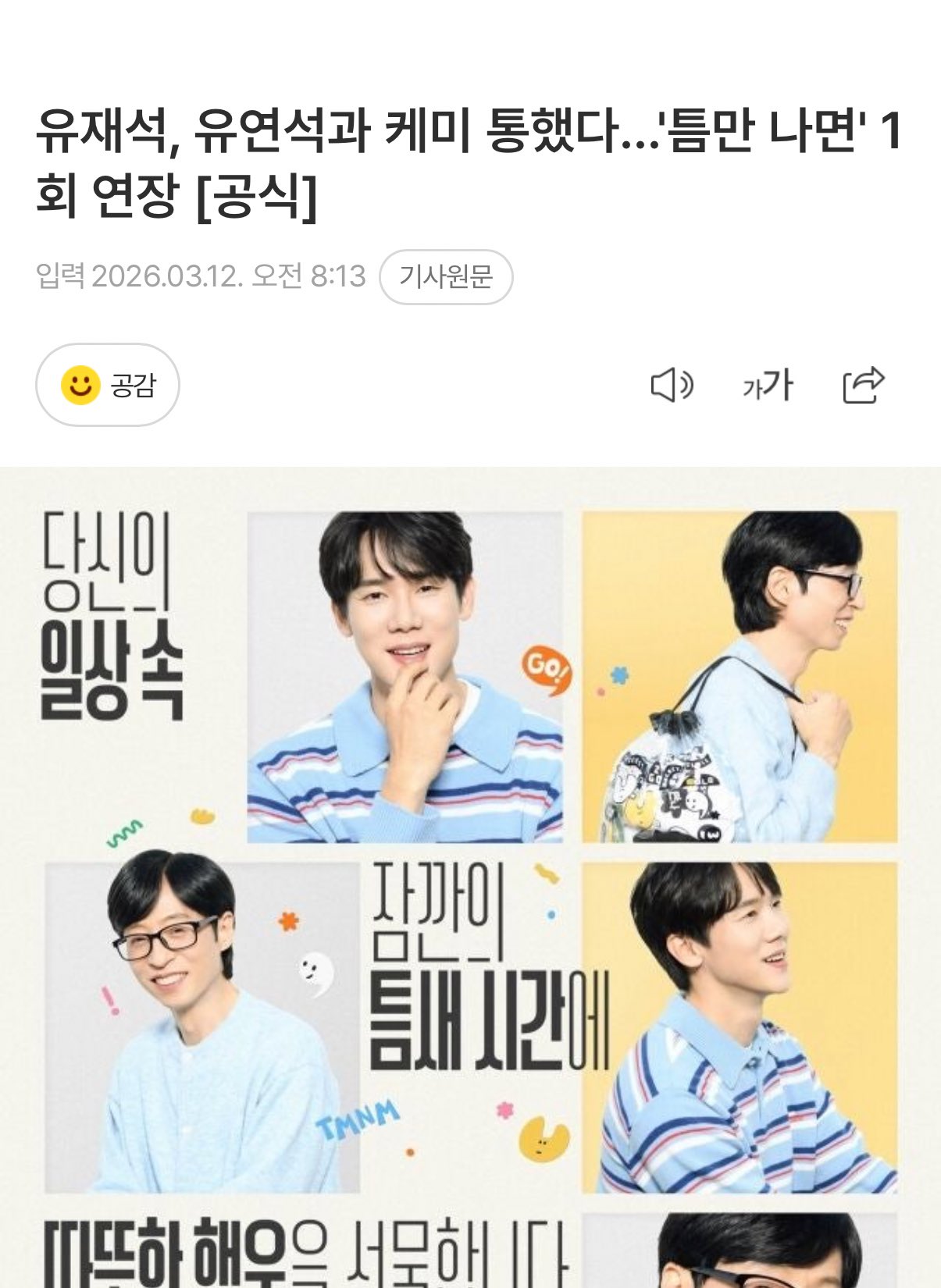
Task: Open the 기사원문 original article link
Action: 446,276
